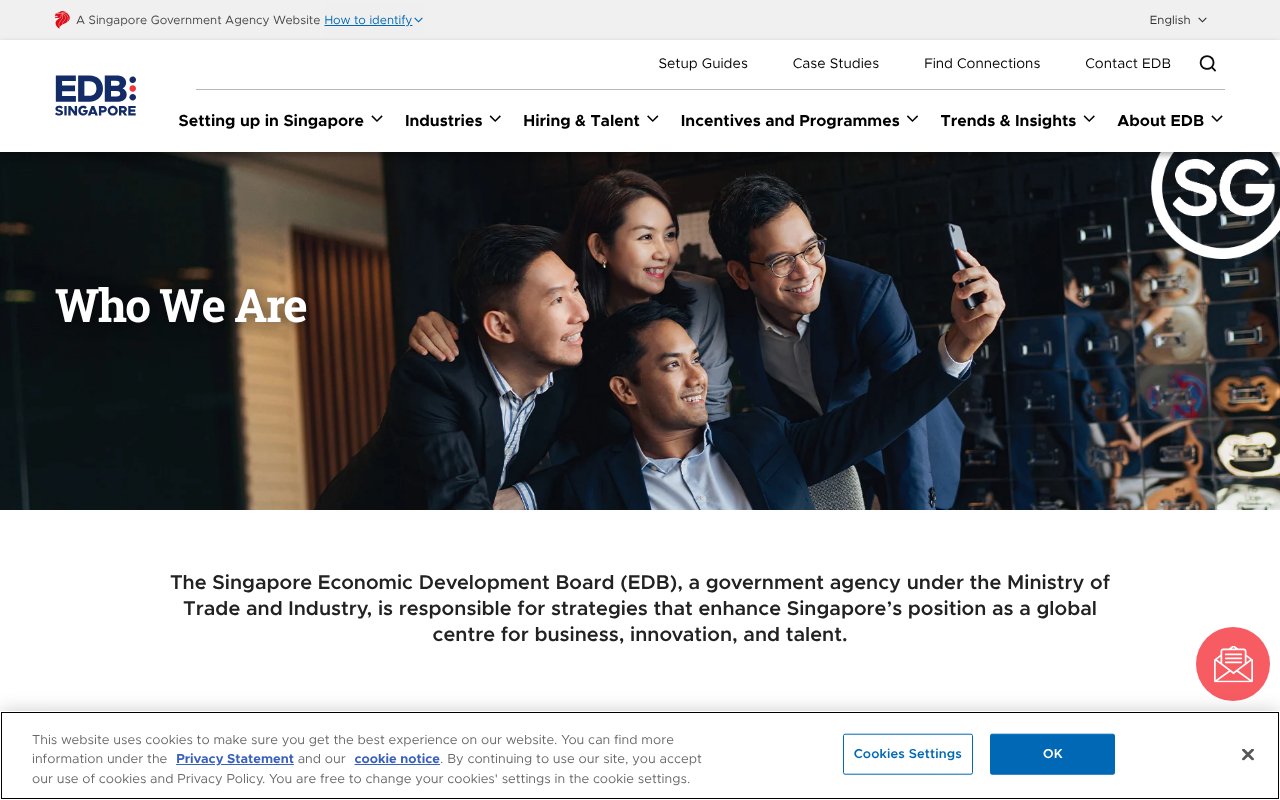Open the Cookies Settings button
Image resolution: width=1280 pixels, height=800 pixels.
908,754
